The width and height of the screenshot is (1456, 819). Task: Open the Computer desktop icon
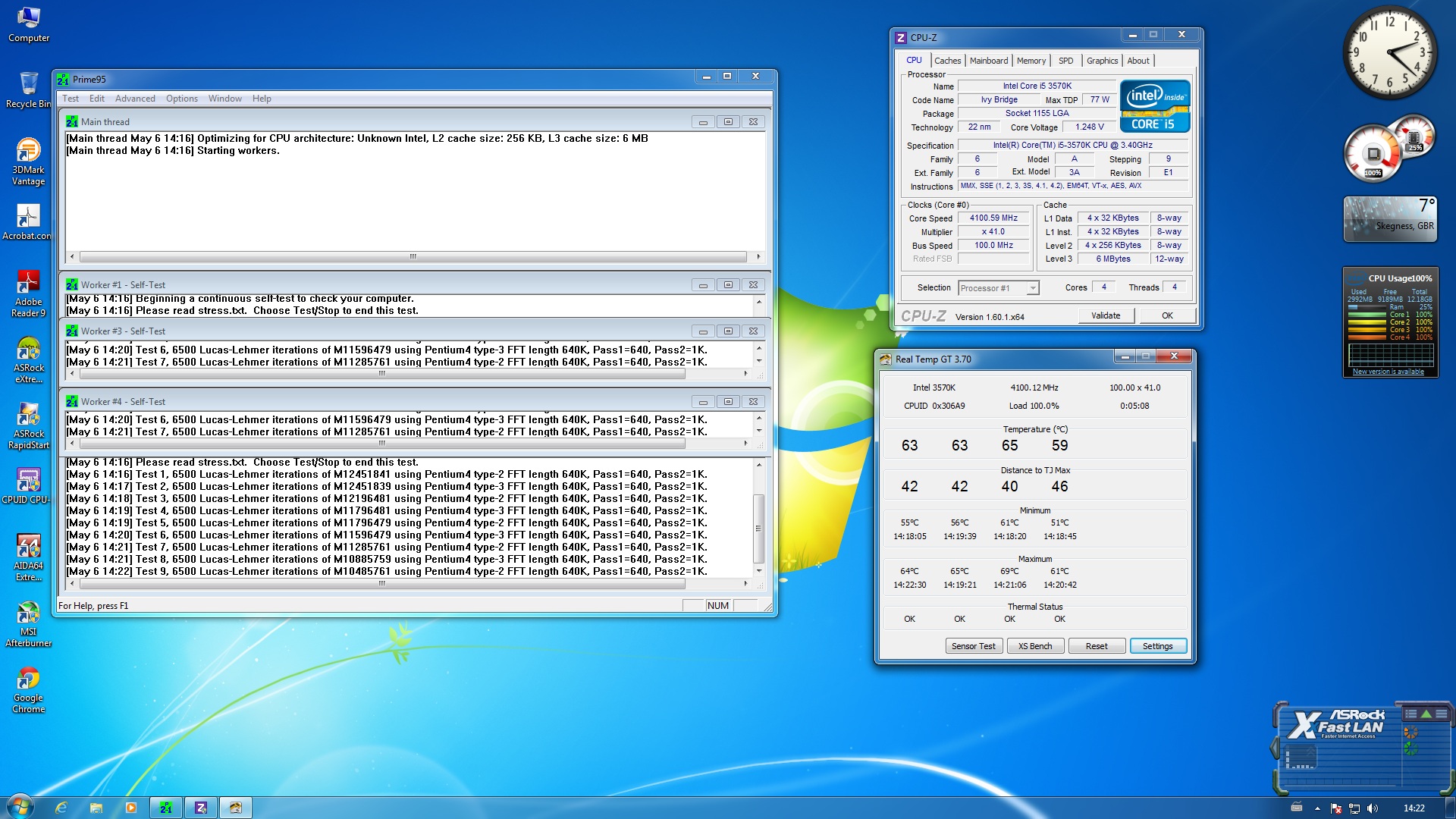[x=28, y=24]
